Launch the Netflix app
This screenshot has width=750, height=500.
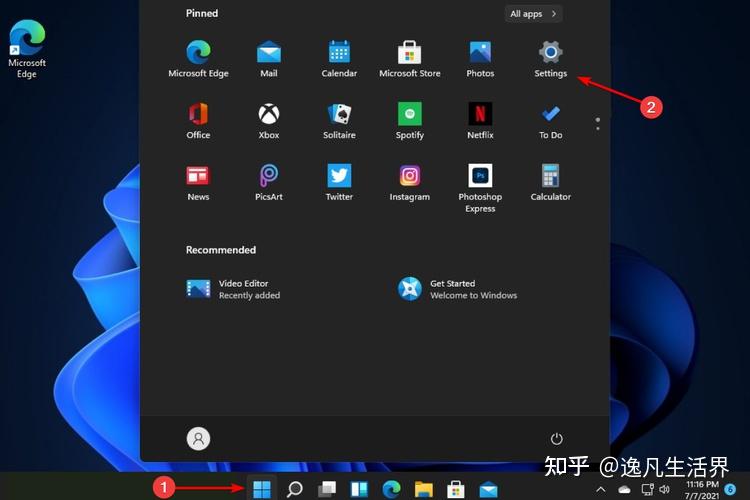pyautogui.click(x=480, y=121)
